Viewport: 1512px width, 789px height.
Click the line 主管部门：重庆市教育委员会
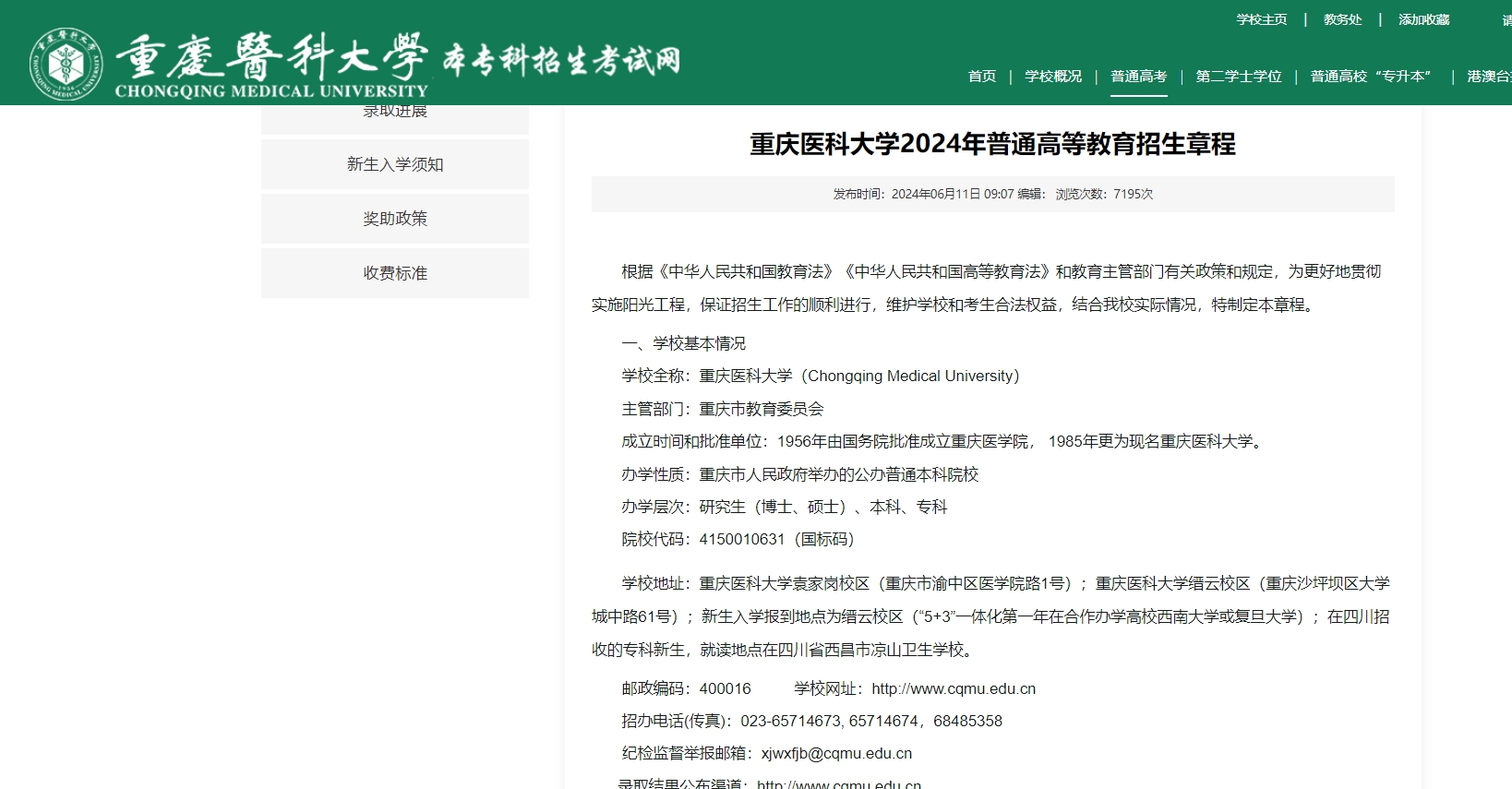coord(723,409)
